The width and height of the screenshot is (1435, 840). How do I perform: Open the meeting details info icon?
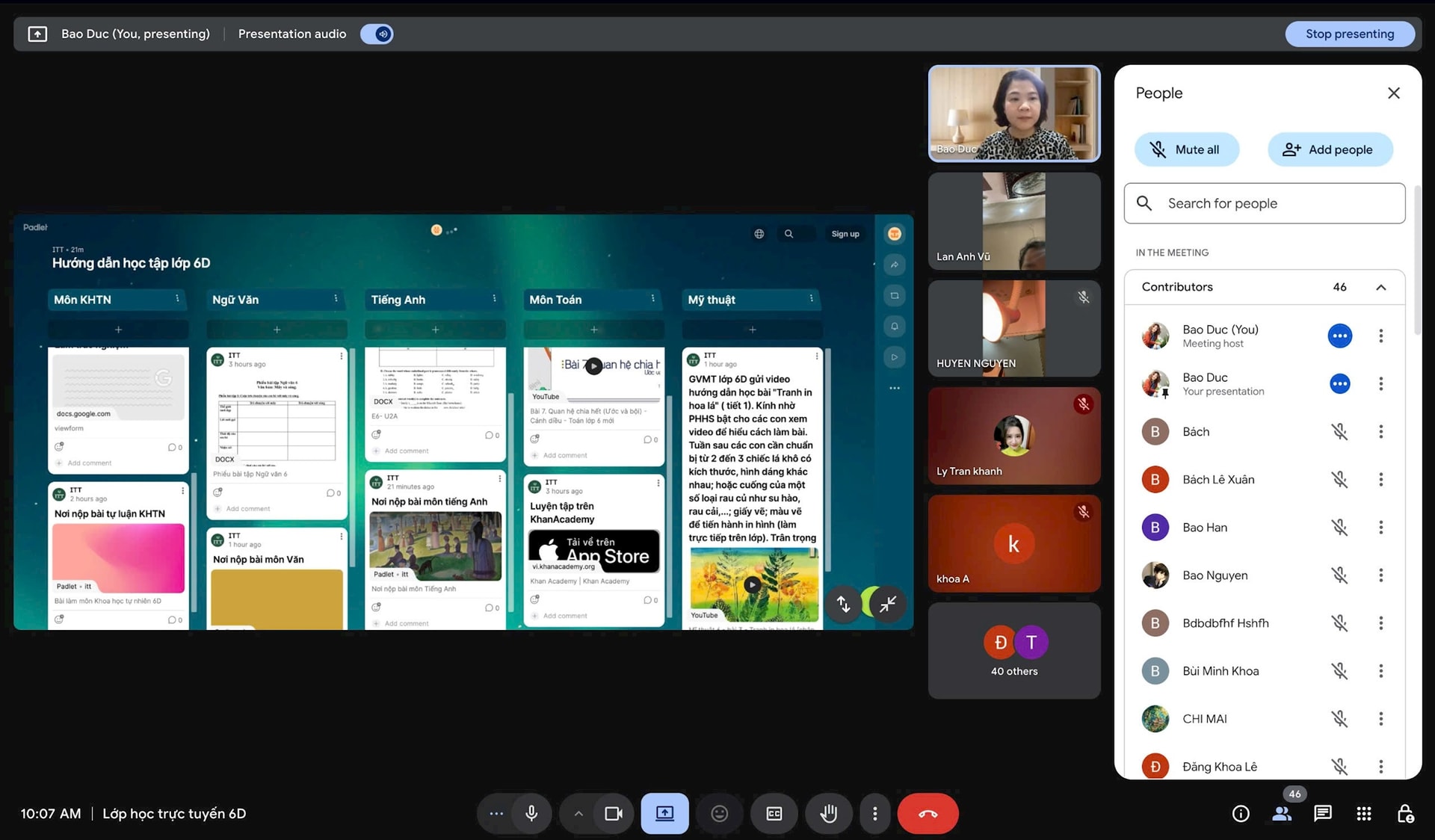[x=1241, y=813]
